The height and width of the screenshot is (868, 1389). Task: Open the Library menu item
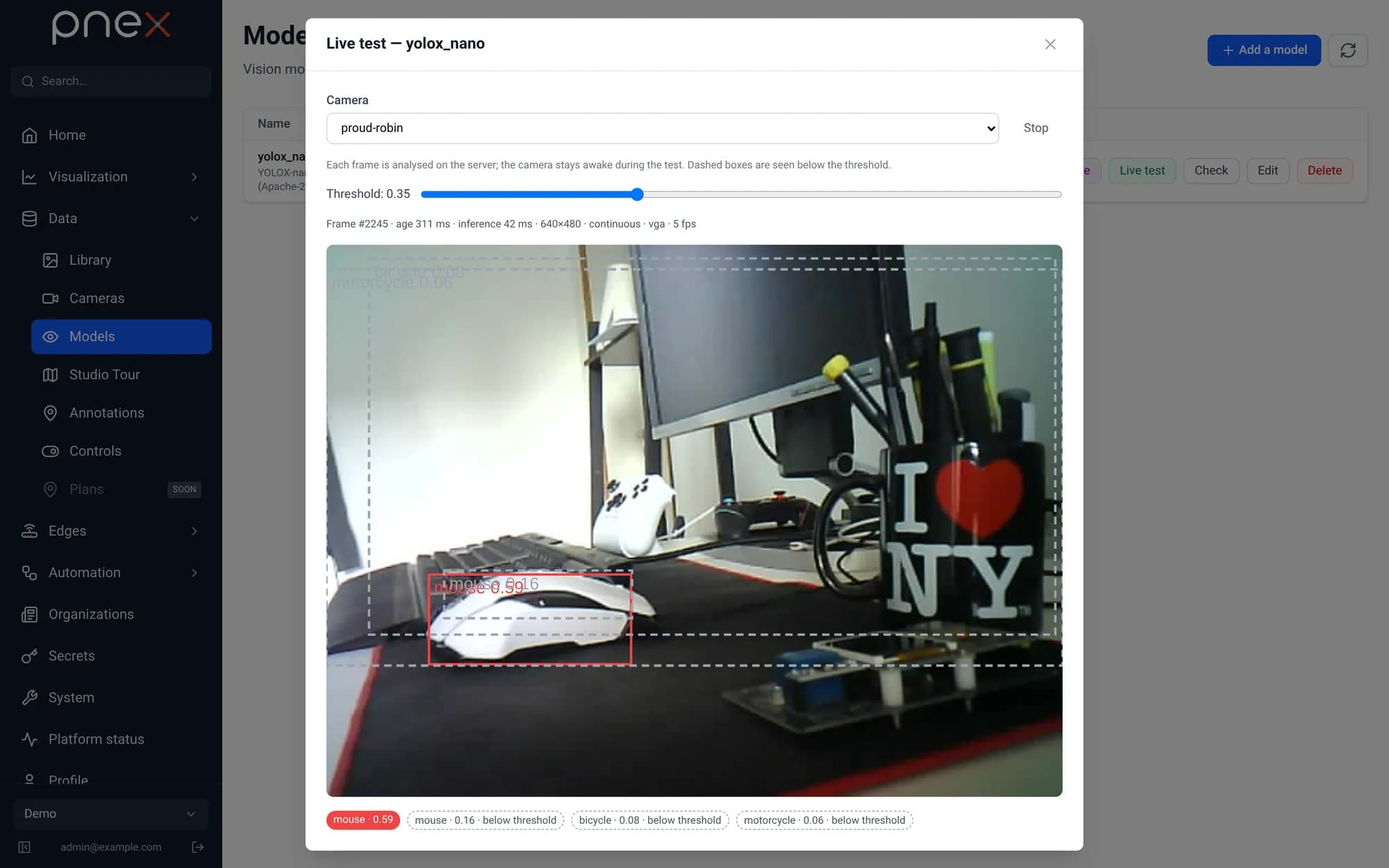122,260
